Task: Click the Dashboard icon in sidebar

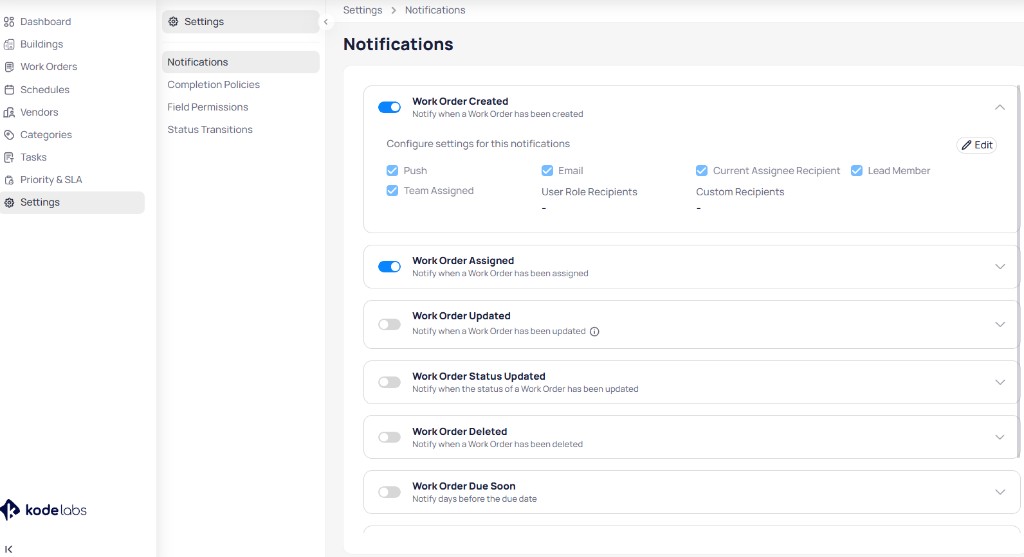Action: click(8, 22)
